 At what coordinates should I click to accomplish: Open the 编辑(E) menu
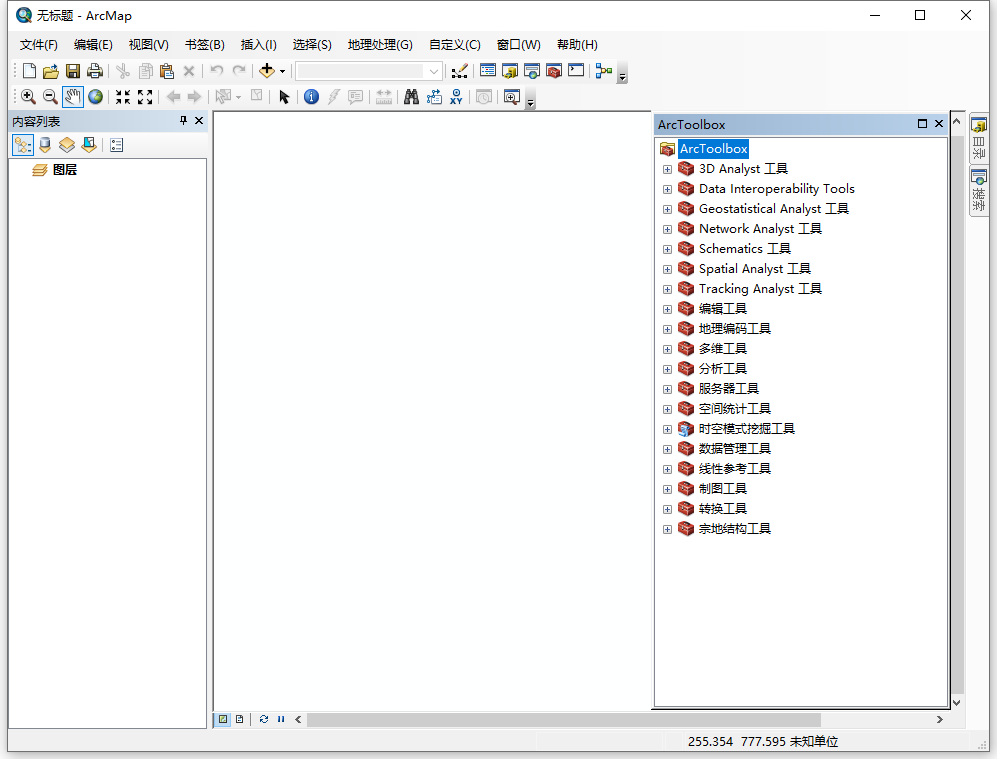[x=93, y=44]
